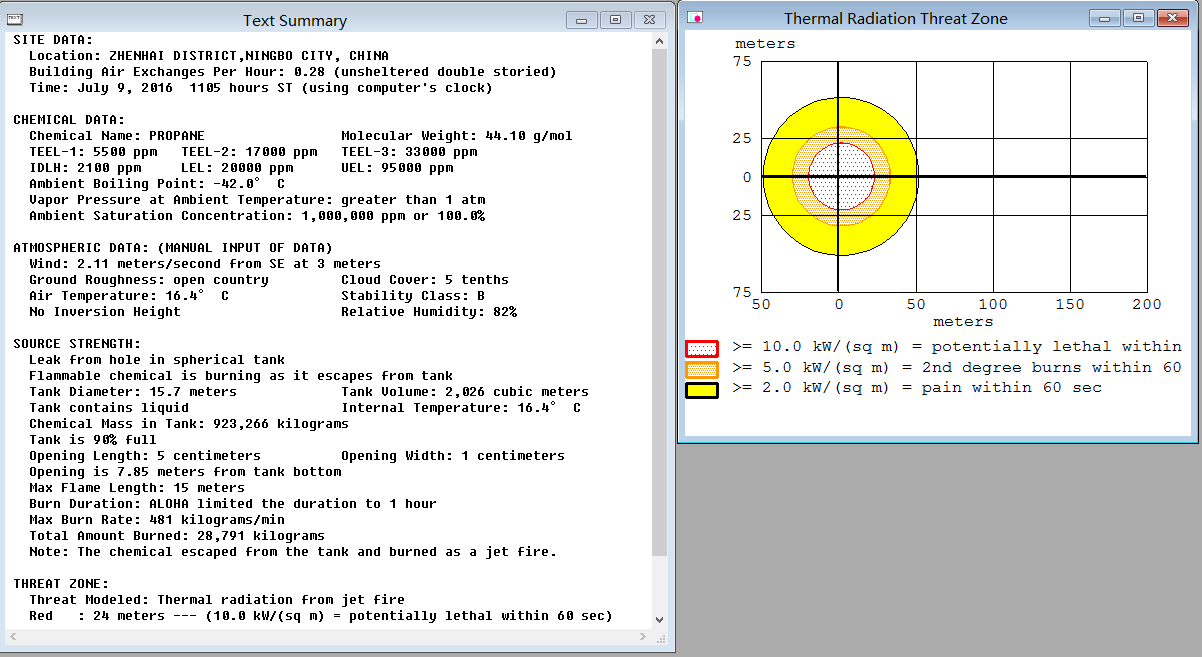Click the 'meters' label above the plot's vertical axis
The height and width of the screenshot is (657, 1202).
click(x=765, y=44)
